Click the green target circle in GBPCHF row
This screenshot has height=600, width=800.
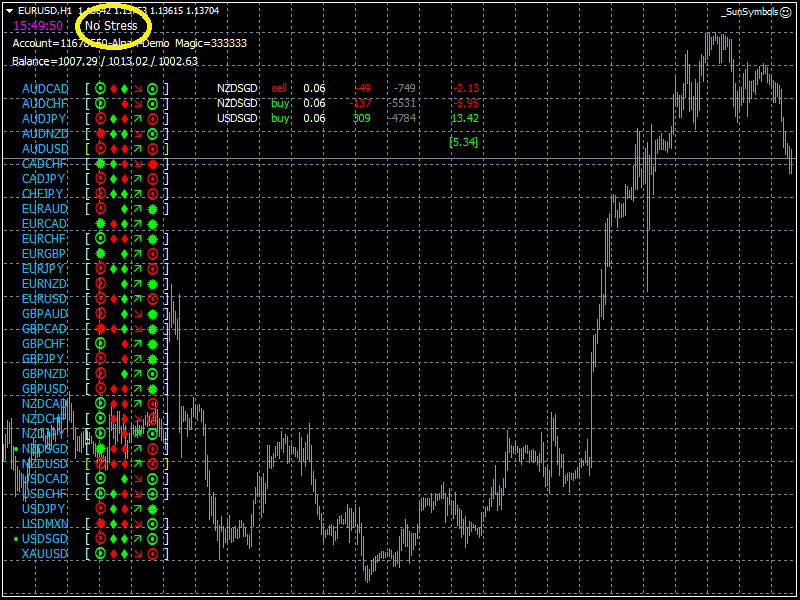(101, 343)
